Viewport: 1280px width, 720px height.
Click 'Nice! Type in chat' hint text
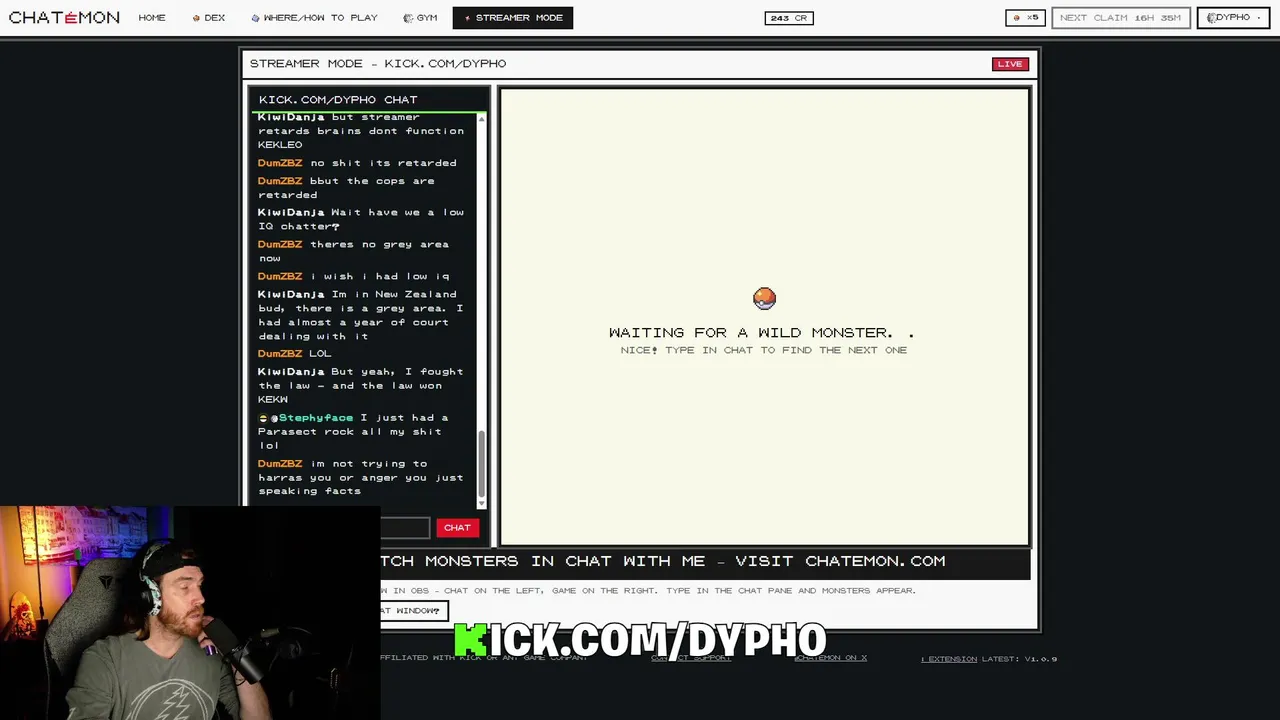click(x=764, y=350)
